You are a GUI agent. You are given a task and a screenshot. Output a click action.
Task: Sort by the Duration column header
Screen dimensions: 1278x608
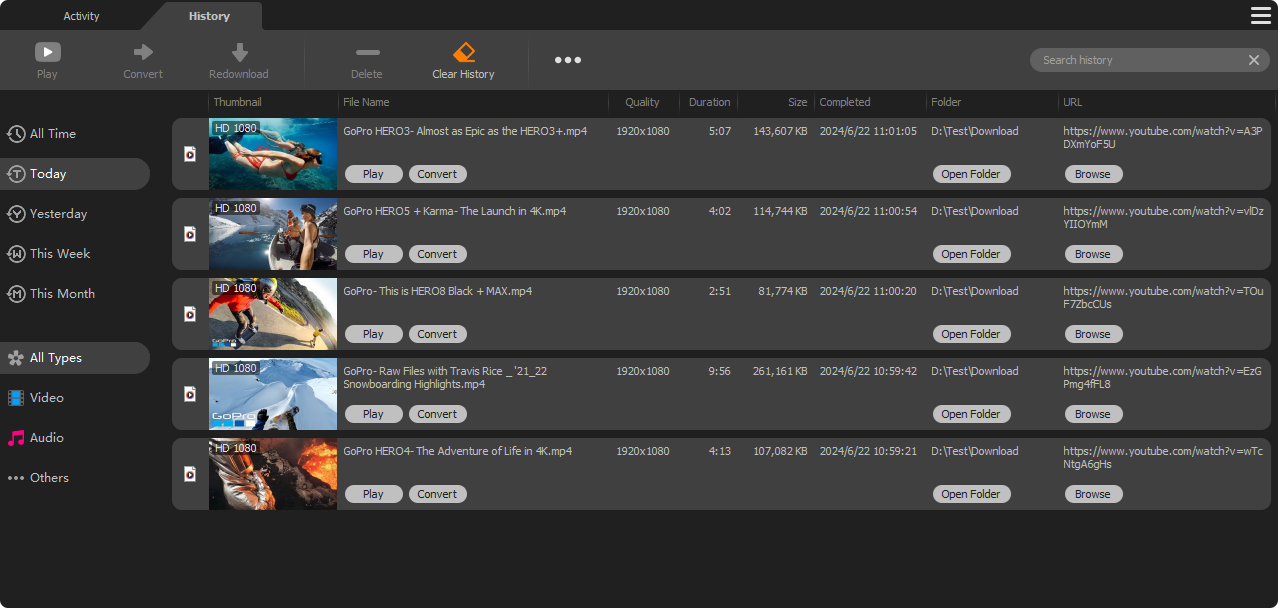coord(709,102)
